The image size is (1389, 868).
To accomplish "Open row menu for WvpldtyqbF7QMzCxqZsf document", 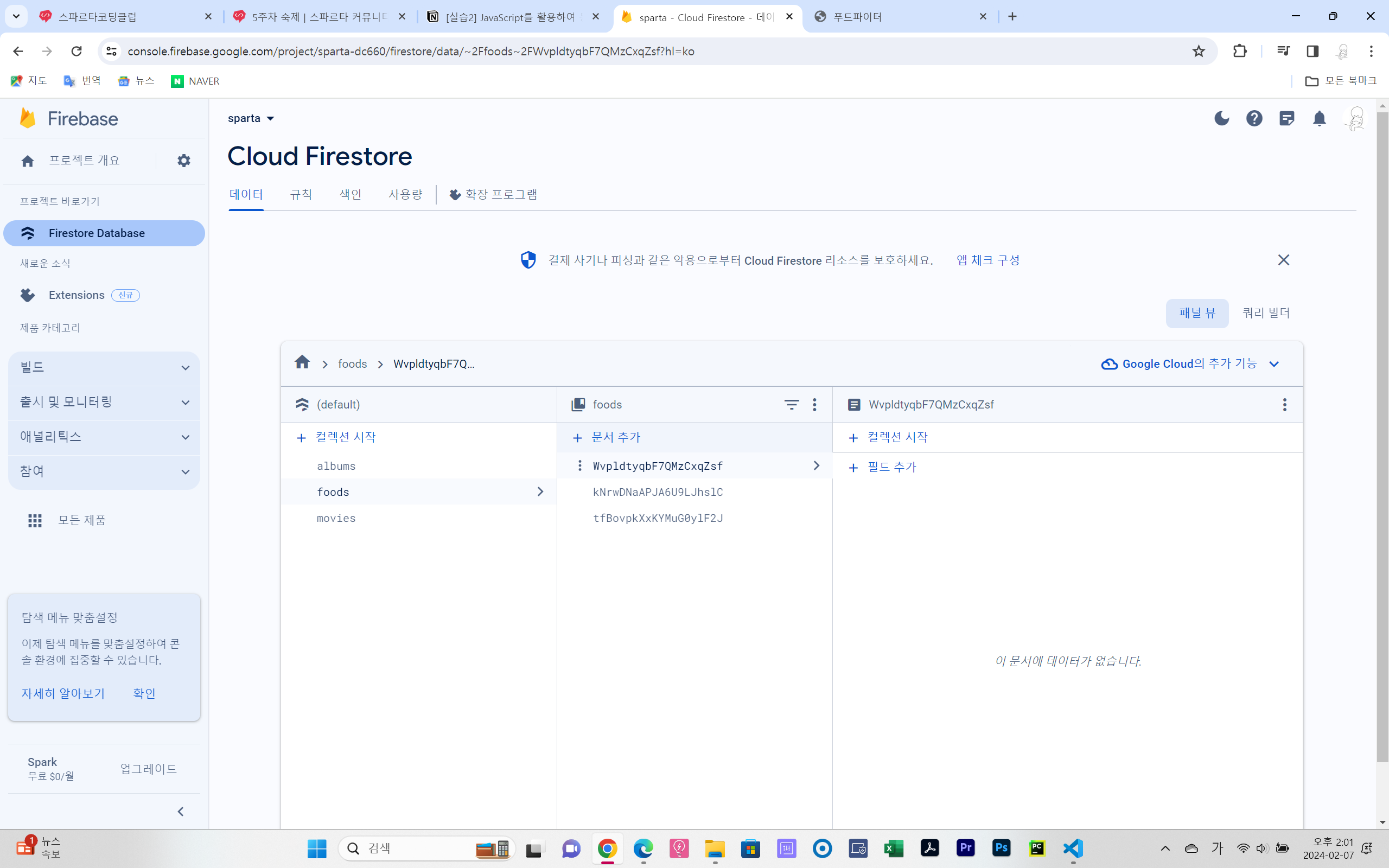I will (579, 465).
